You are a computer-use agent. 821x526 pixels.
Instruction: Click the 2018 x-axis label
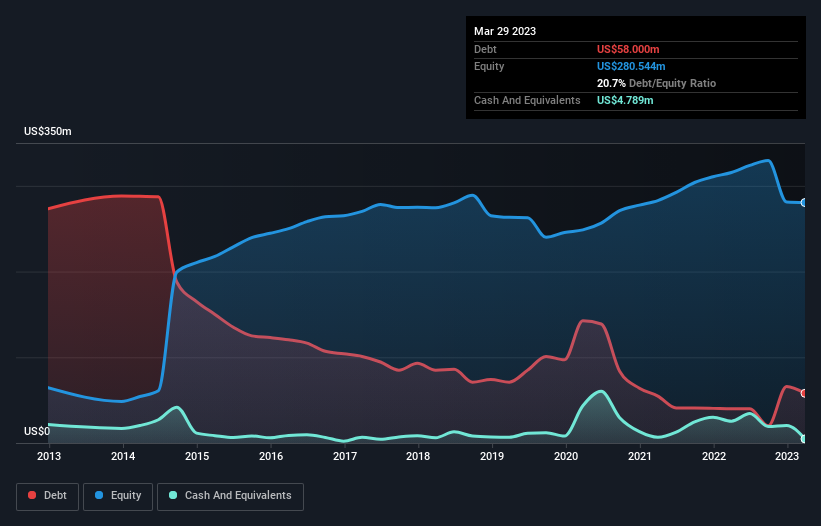(418, 456)
